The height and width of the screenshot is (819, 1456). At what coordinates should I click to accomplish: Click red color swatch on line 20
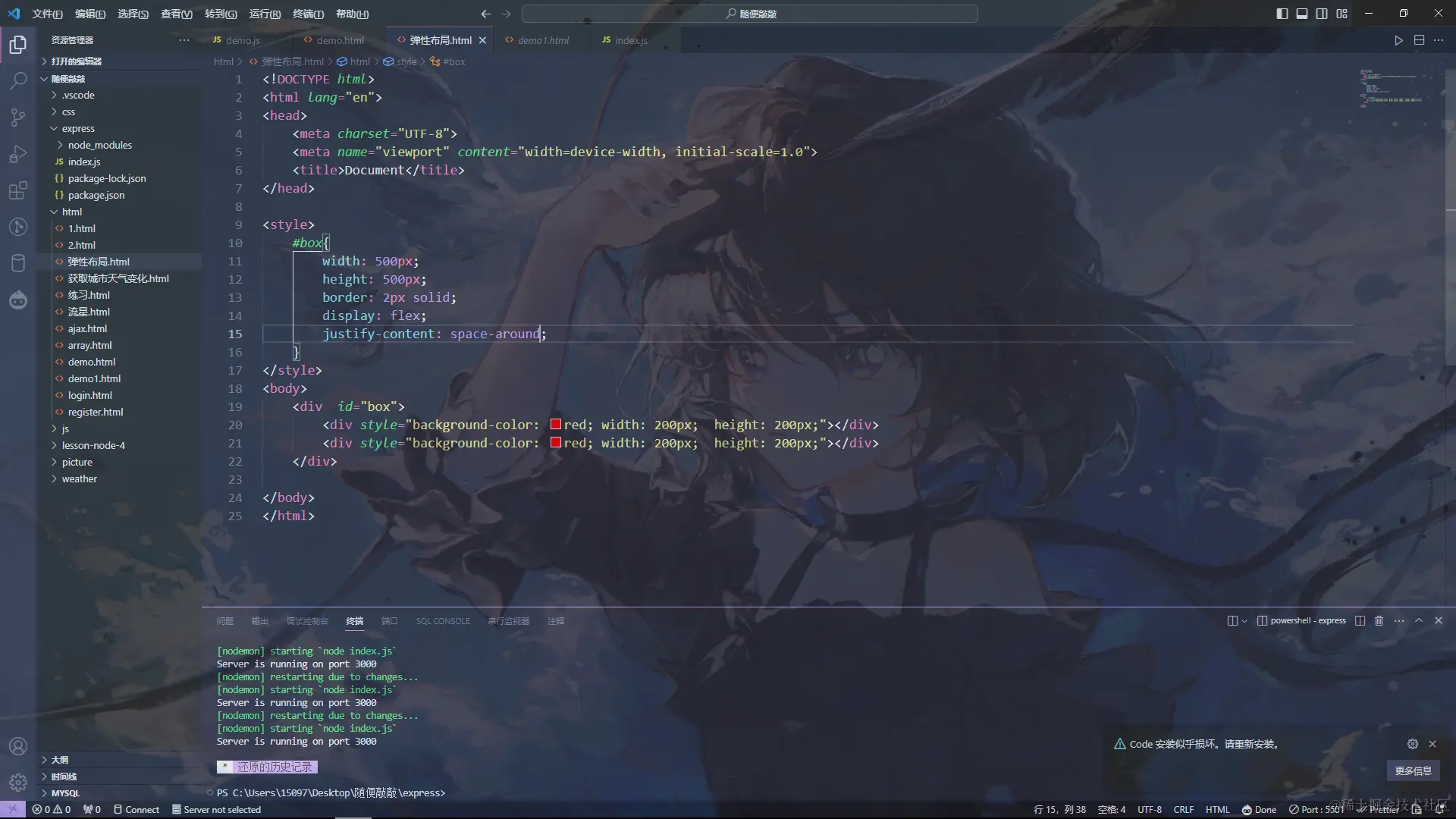click(556, 425)
